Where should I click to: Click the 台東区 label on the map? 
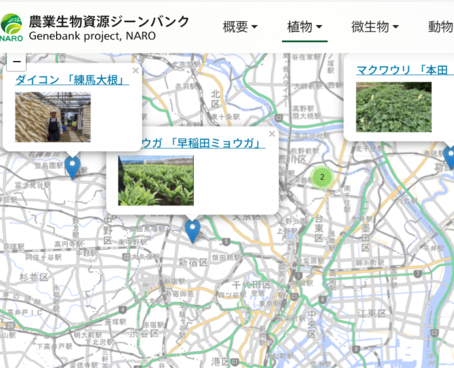319,229
